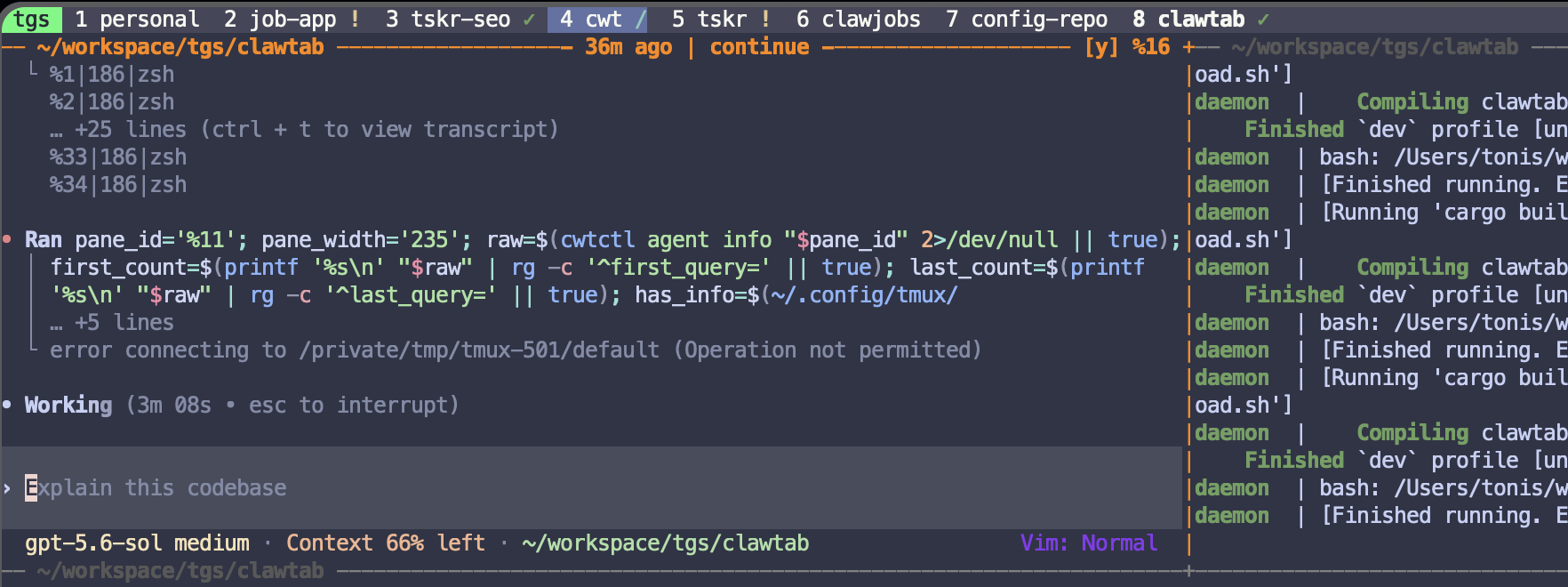Click the topmost "oad.sh']" log line
The width and height of the screenshot is (1568, 587).
point(1244,74)
